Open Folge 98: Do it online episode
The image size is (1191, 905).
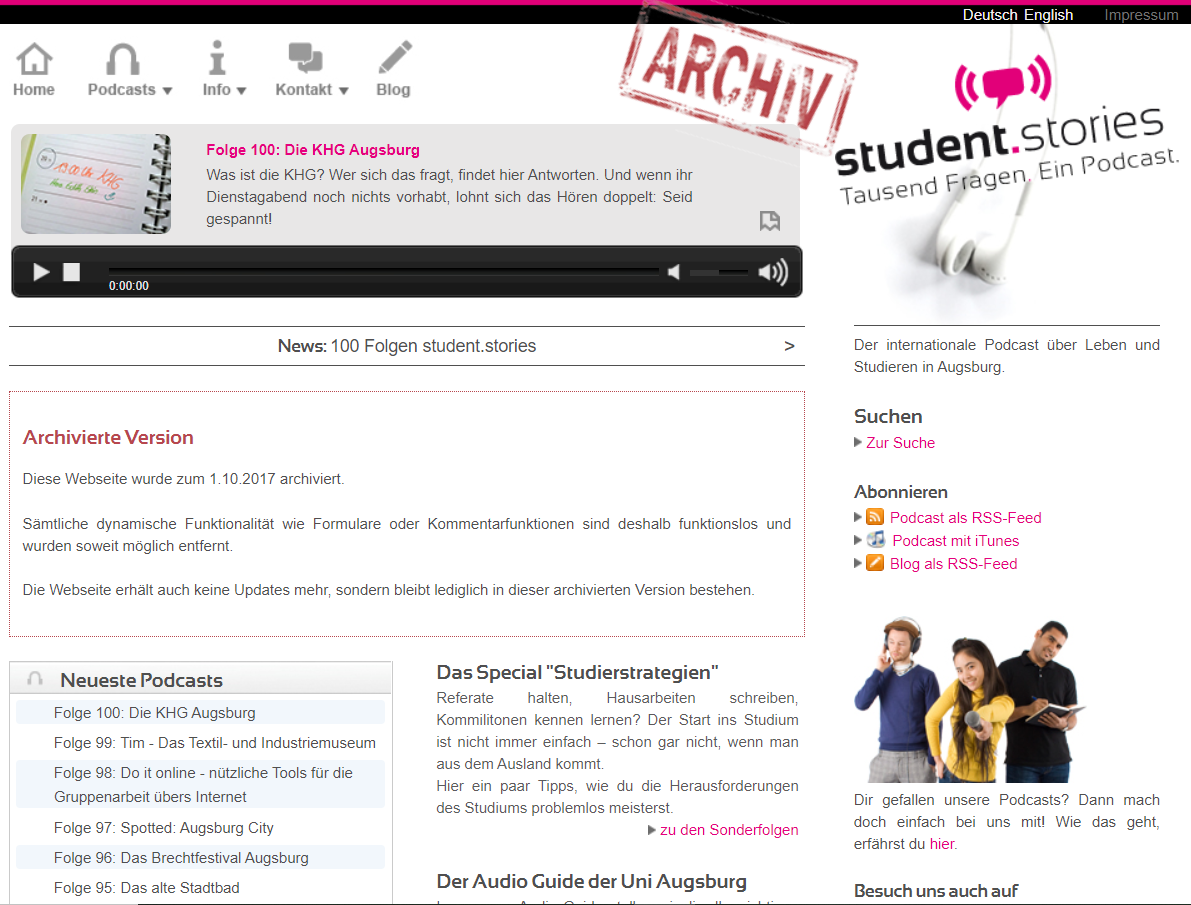point(201,784)
